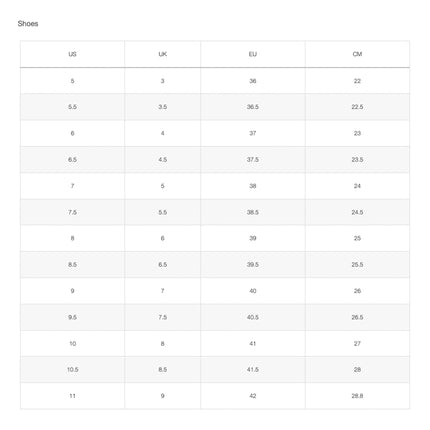Viewport: 430px width, 430px height.
Task: Click CM value 23 cell
Action: pyautogui.click(x=357, y=133)
